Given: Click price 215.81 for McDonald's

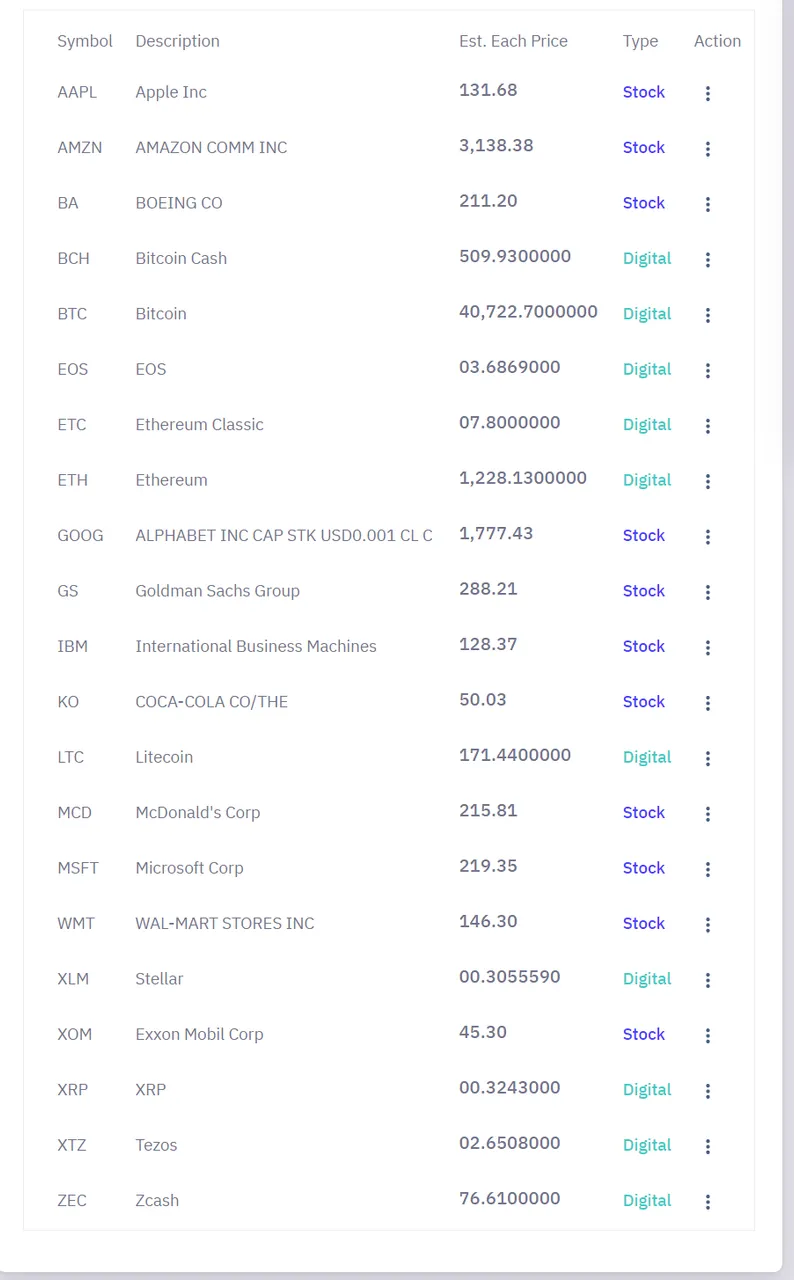Looking at the screenshot, I should [x=488, y=811].
